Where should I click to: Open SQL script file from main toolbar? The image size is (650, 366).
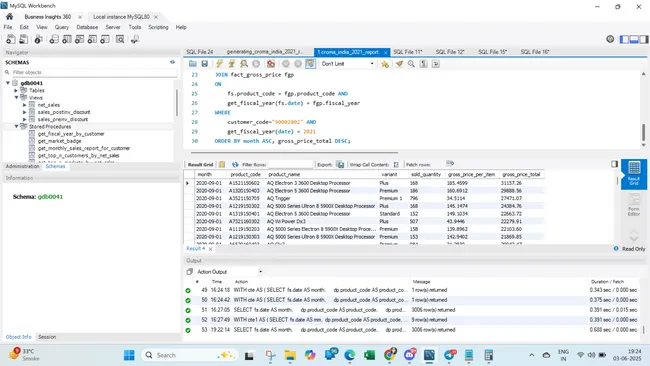[24, 39]
